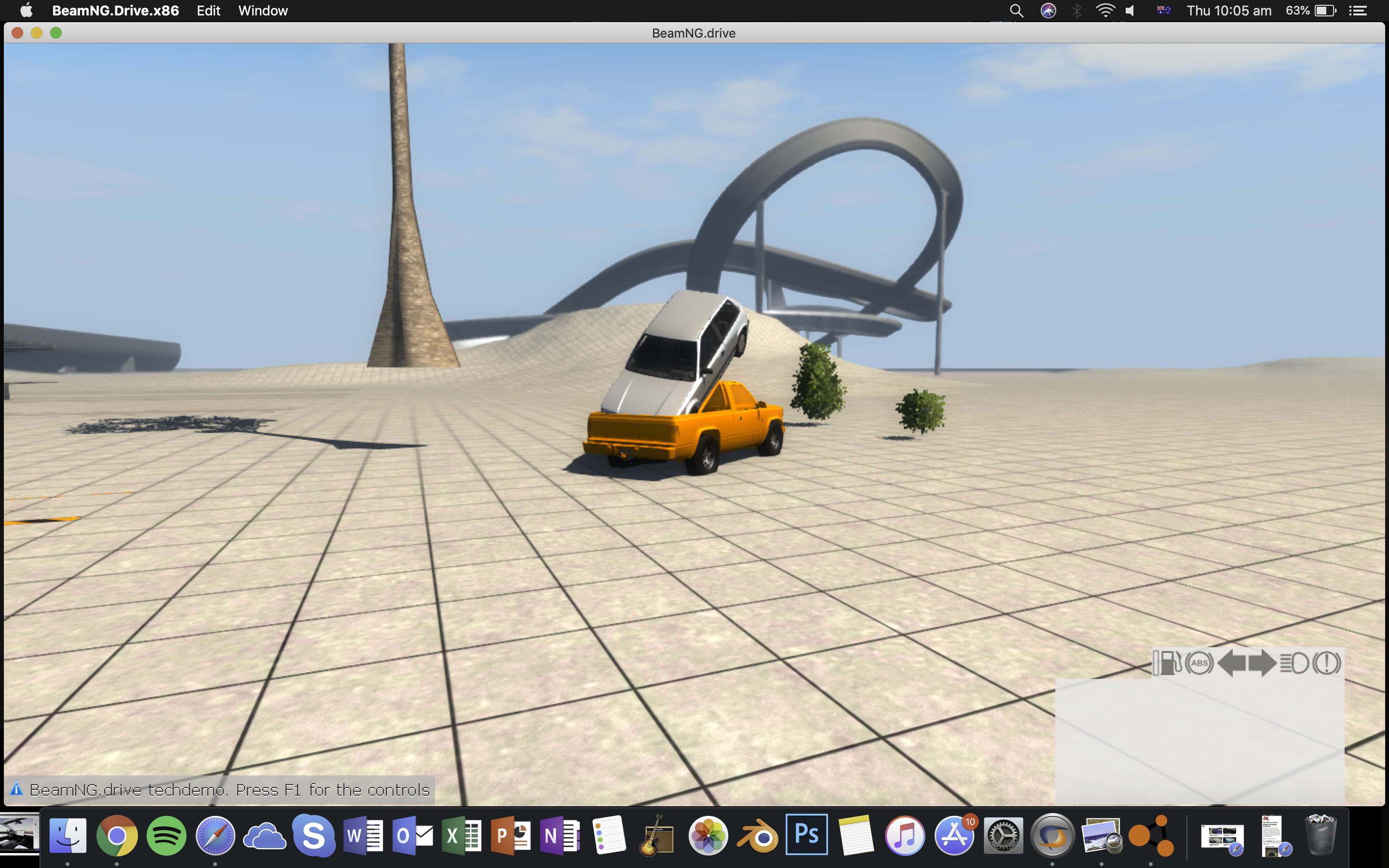Click the brake warning exclamation indicator

pyautogui.click(x=1326, y=663)
